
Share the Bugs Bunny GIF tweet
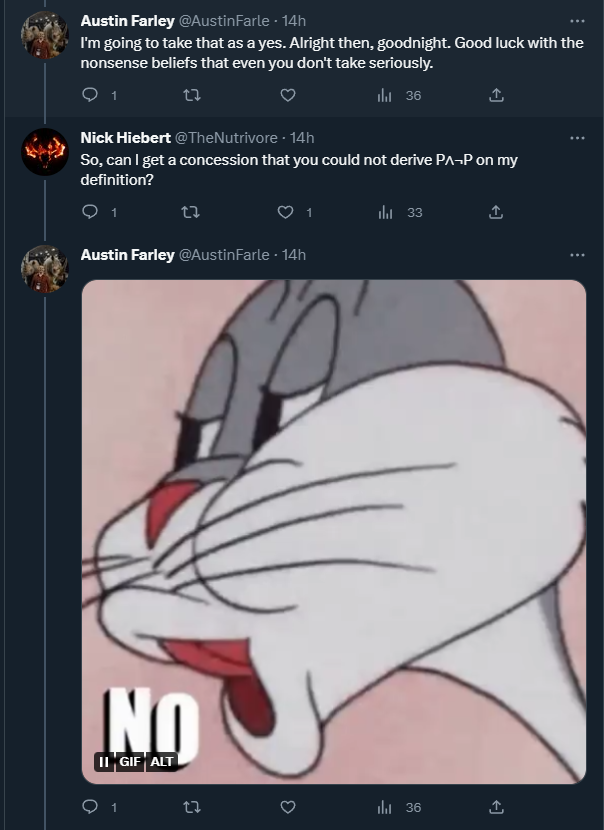pos(495,807)
